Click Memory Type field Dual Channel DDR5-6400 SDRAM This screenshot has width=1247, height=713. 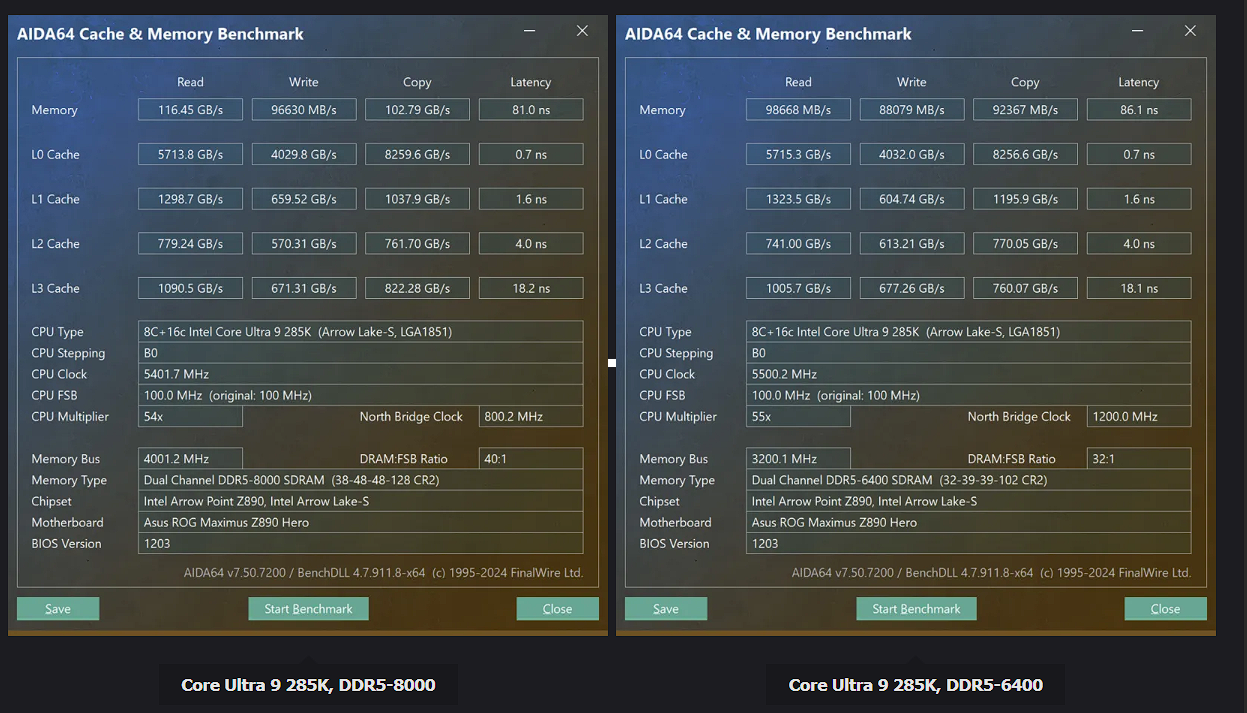click(x=968, y=480)
